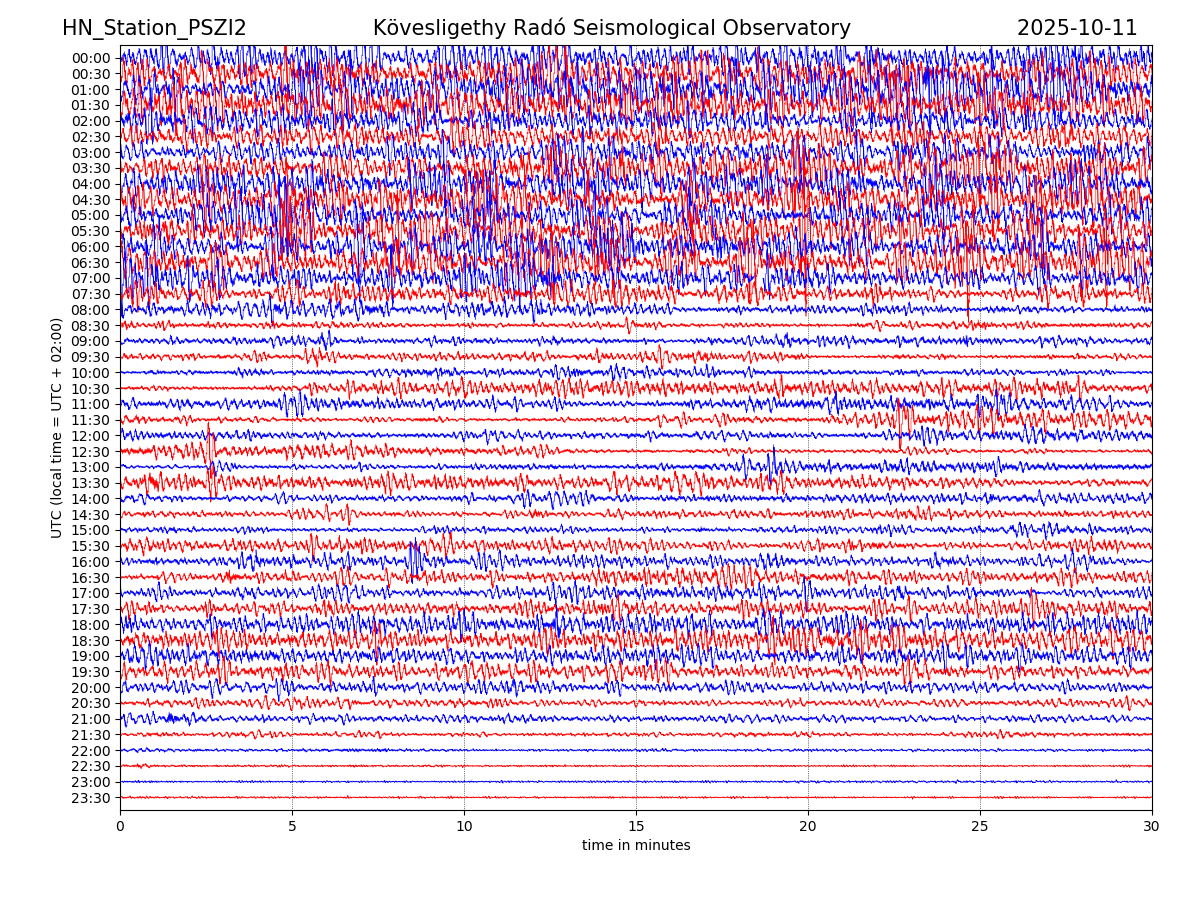
Task: Click the 'time in minutes' axis label
Action: (x=636, y=846)
